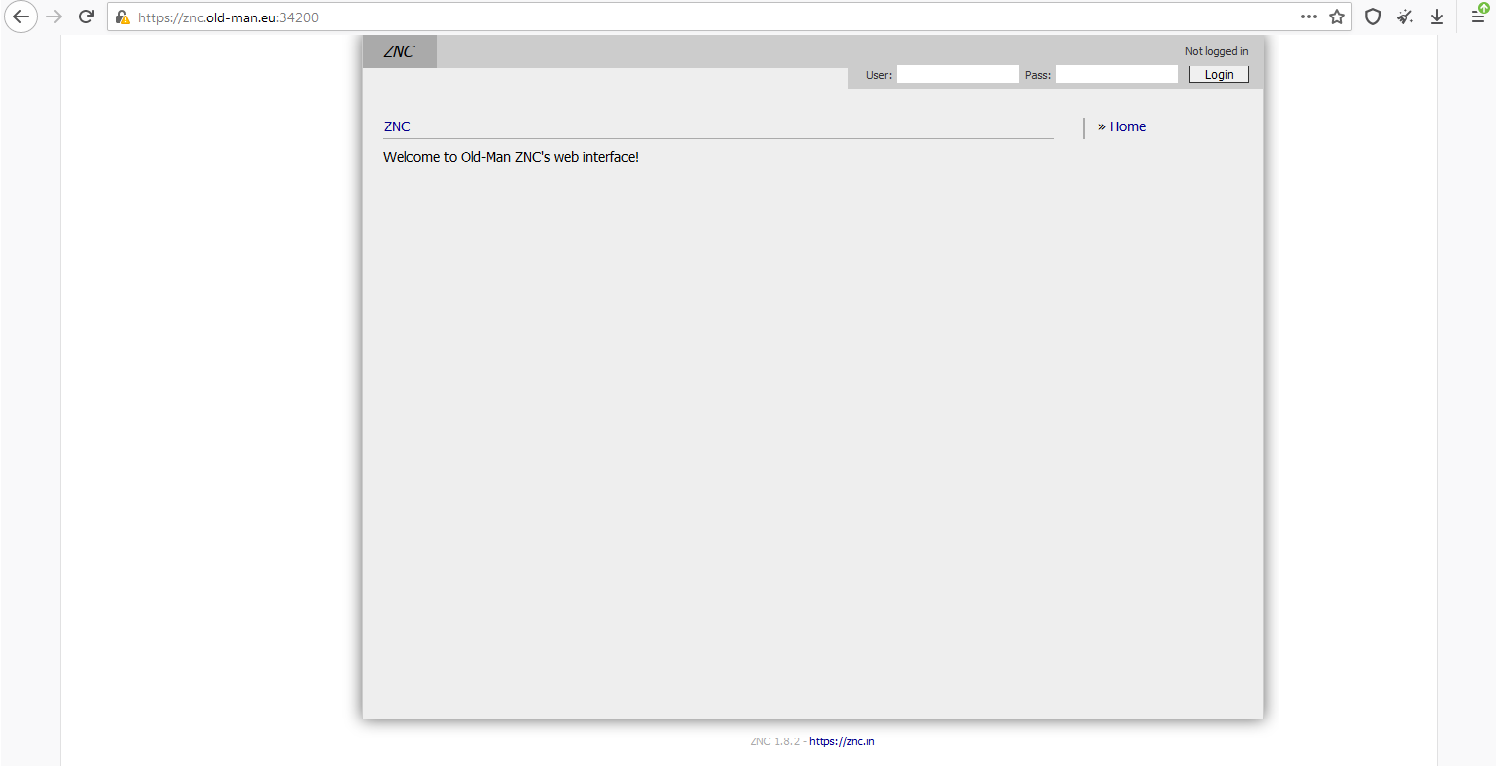Open the page actions three-dot menu
This screenshot has width=1496, height=766.
pos(1308,17)
